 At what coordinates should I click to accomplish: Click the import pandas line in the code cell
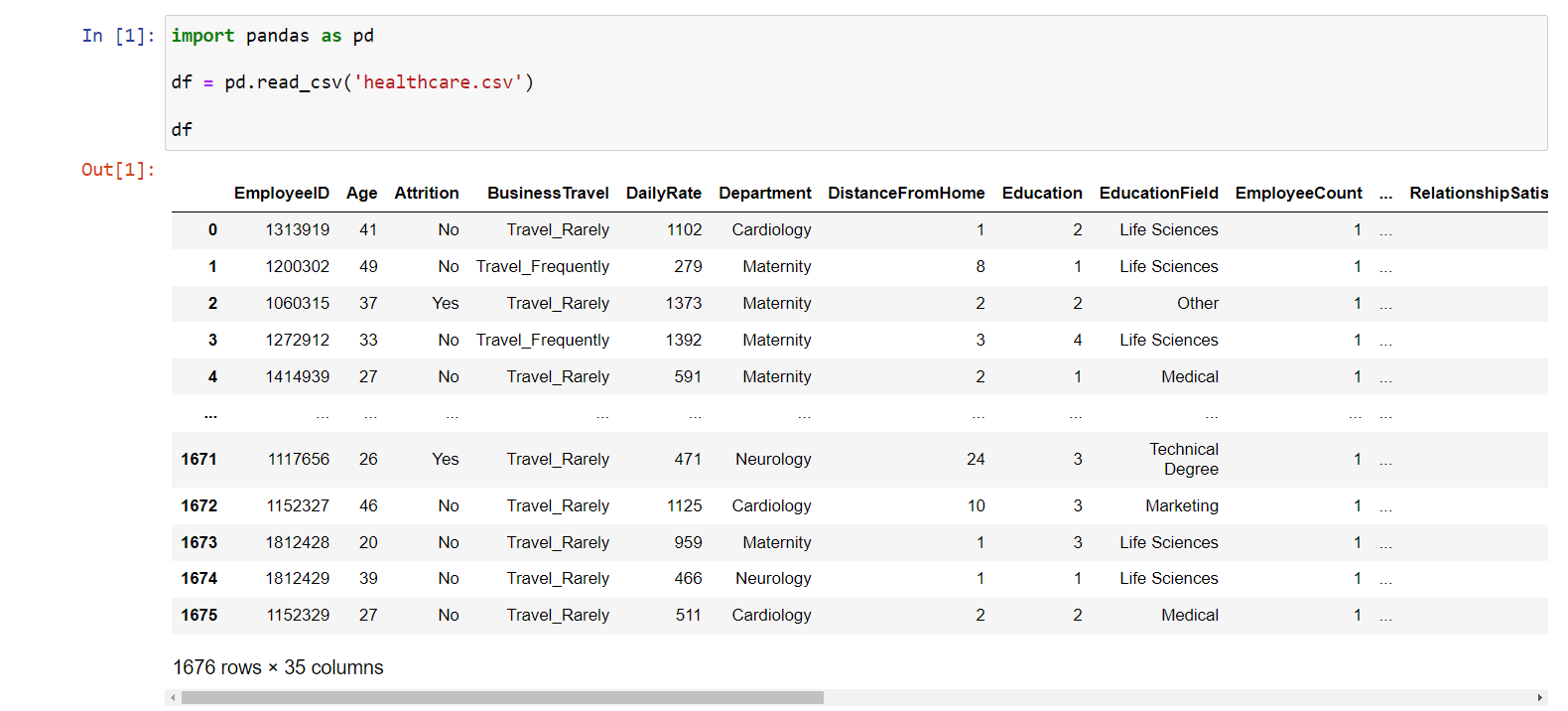pyautogui.click(x=272, y=36)
